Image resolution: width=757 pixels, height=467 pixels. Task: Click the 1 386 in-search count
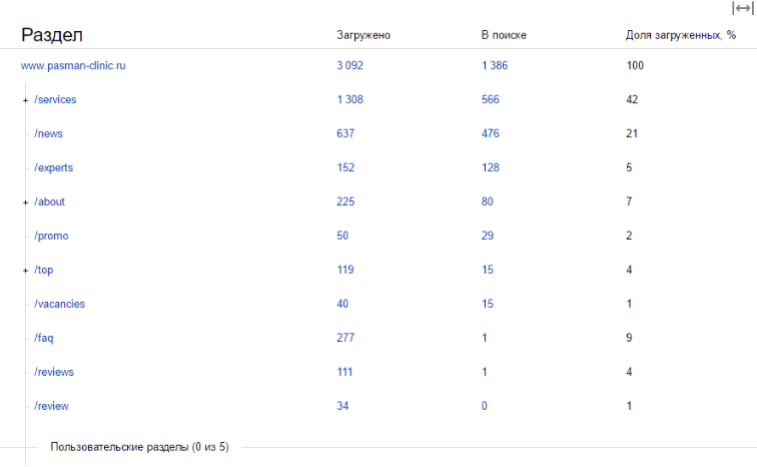click(x=494, y=66)
